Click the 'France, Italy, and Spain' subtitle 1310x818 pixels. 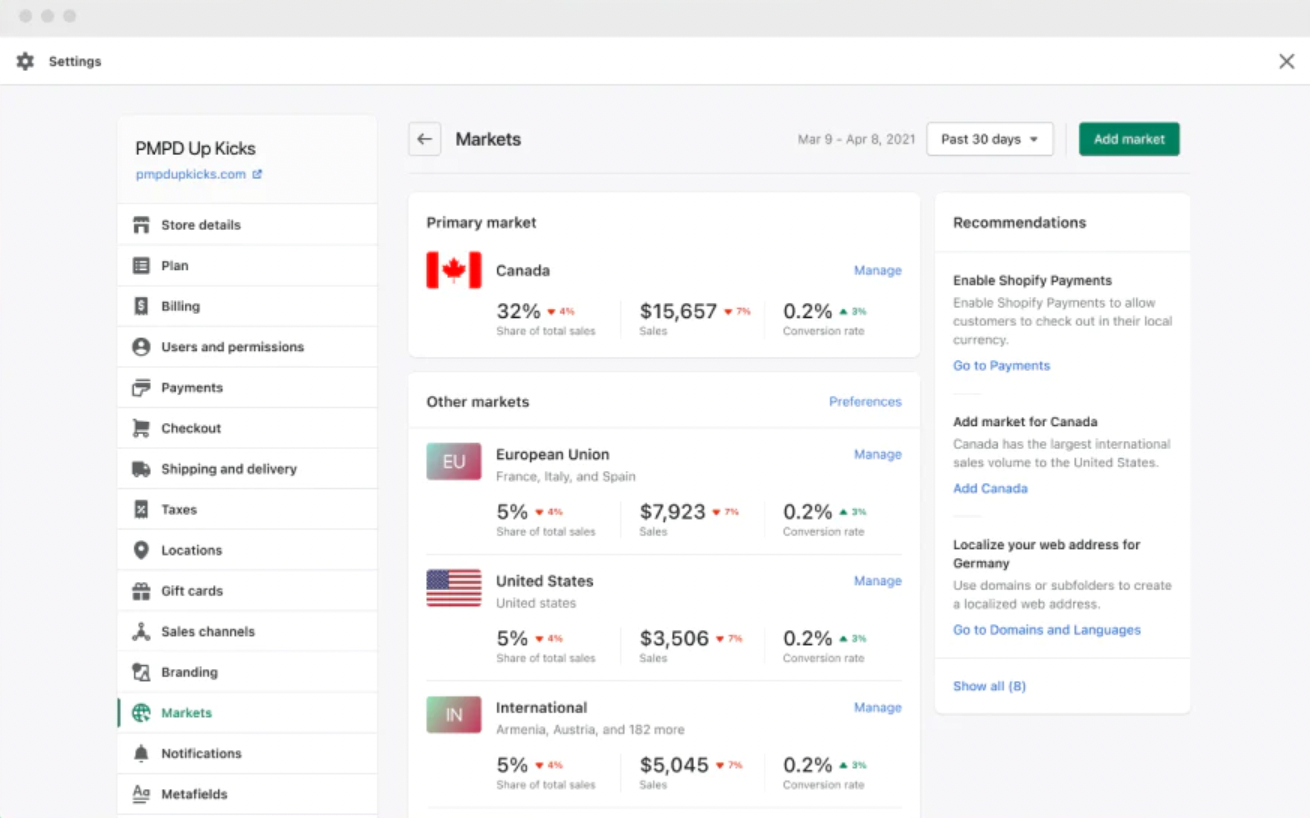566,477
